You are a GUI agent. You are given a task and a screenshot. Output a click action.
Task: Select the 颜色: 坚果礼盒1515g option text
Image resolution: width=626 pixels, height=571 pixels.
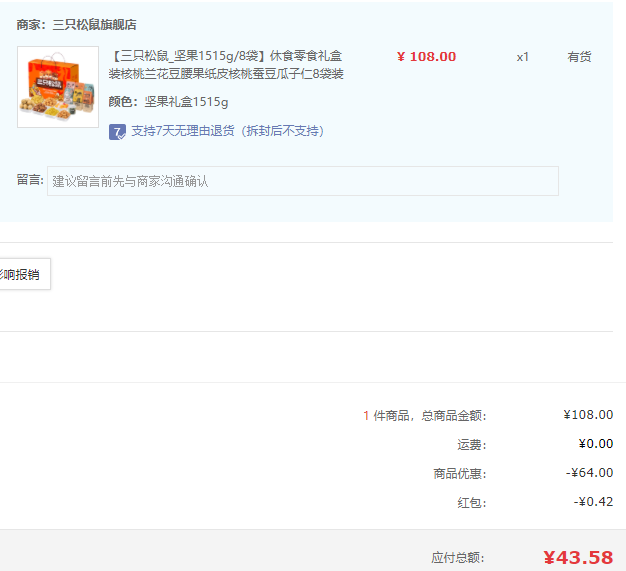(168, 102)
